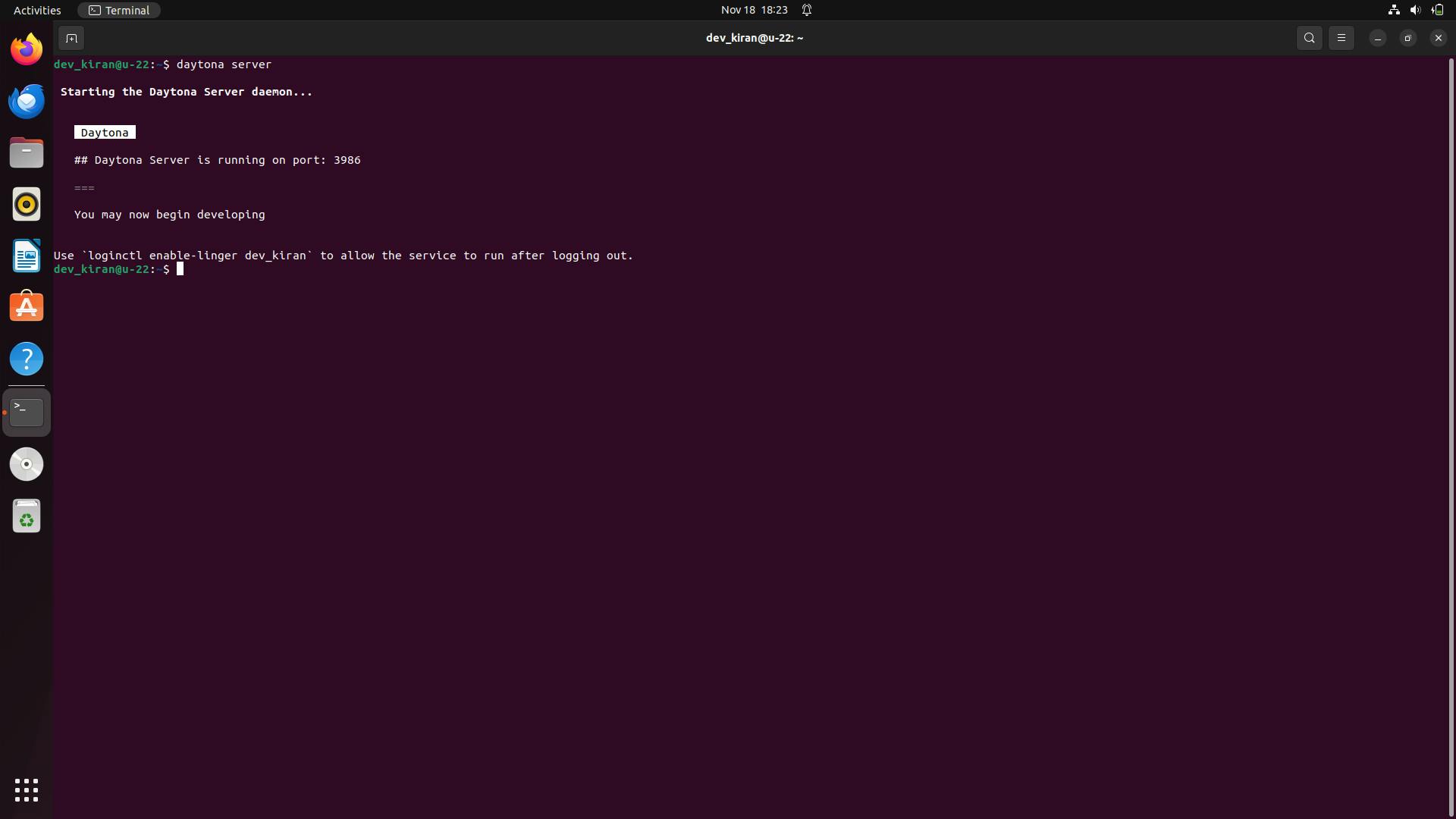Image resolution: width=1456 pixels, height=819 pixels.
Task: Close the terminal window
Action: (1438, 38)
